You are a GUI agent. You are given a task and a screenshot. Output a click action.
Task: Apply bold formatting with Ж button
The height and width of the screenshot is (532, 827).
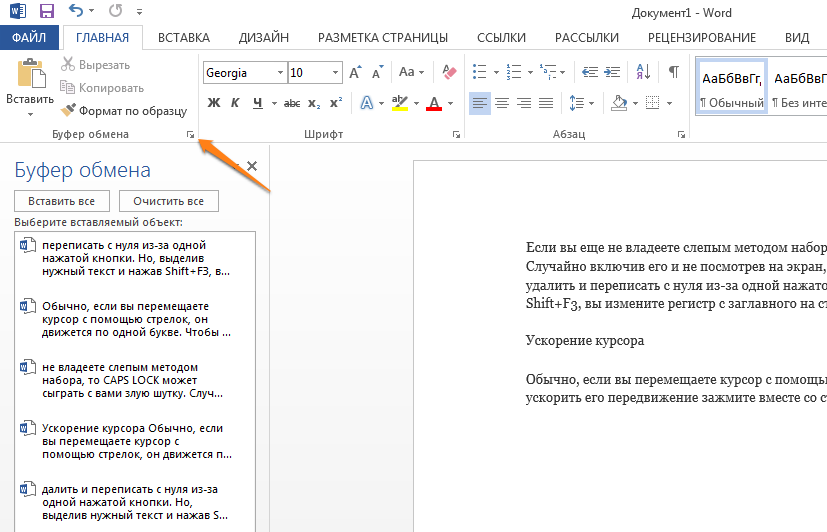click(x=214, y=103)
